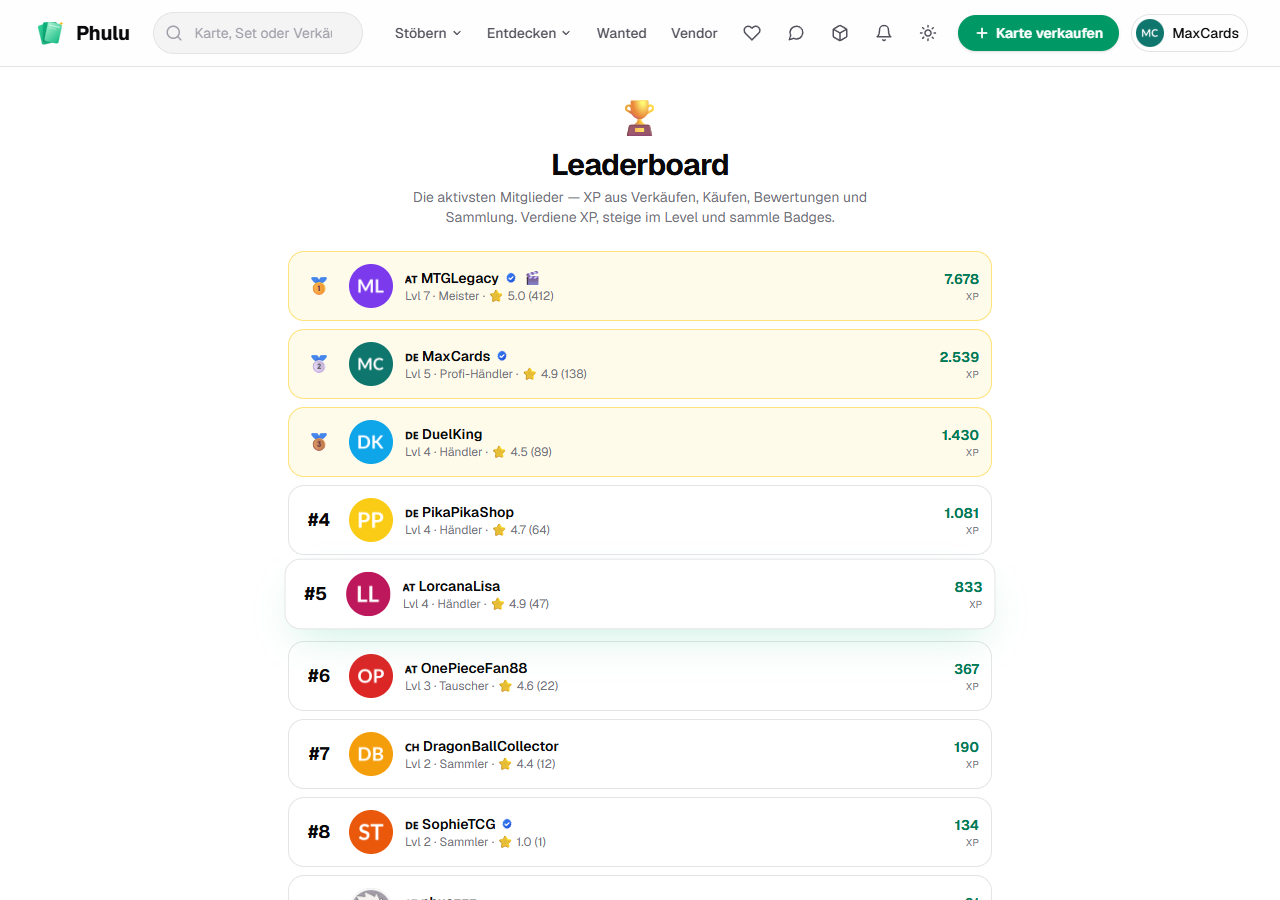Click the gold medal icon of MTGLegacy
1280x900 pixels.
pyautogui.click(x=319, y=286)
